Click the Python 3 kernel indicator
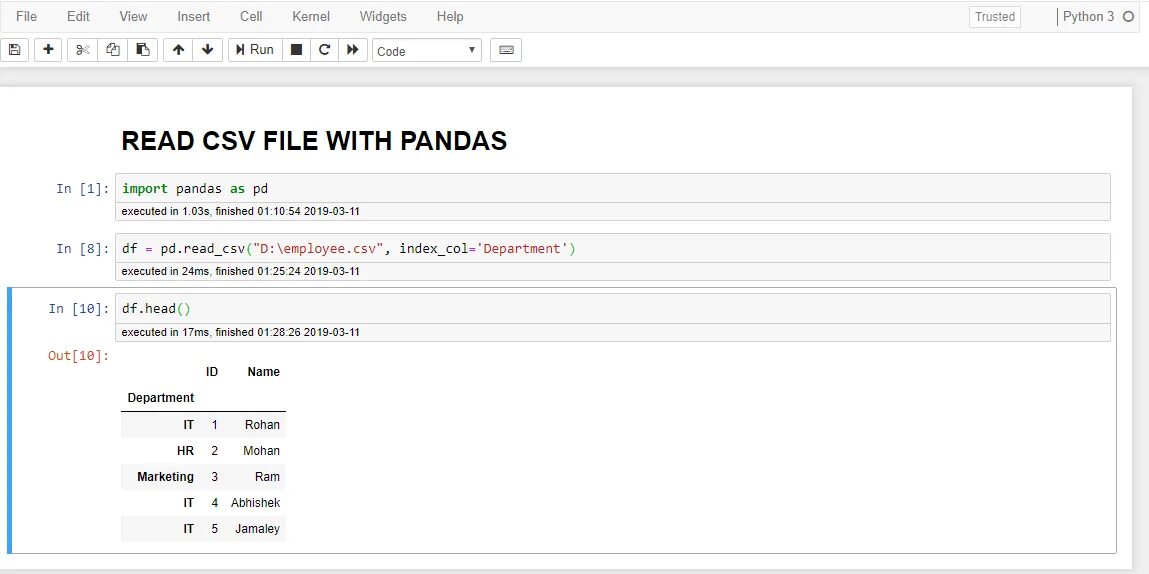Image resolution: width=1149 pixels, height=574 pixels. coord(1090,17)
